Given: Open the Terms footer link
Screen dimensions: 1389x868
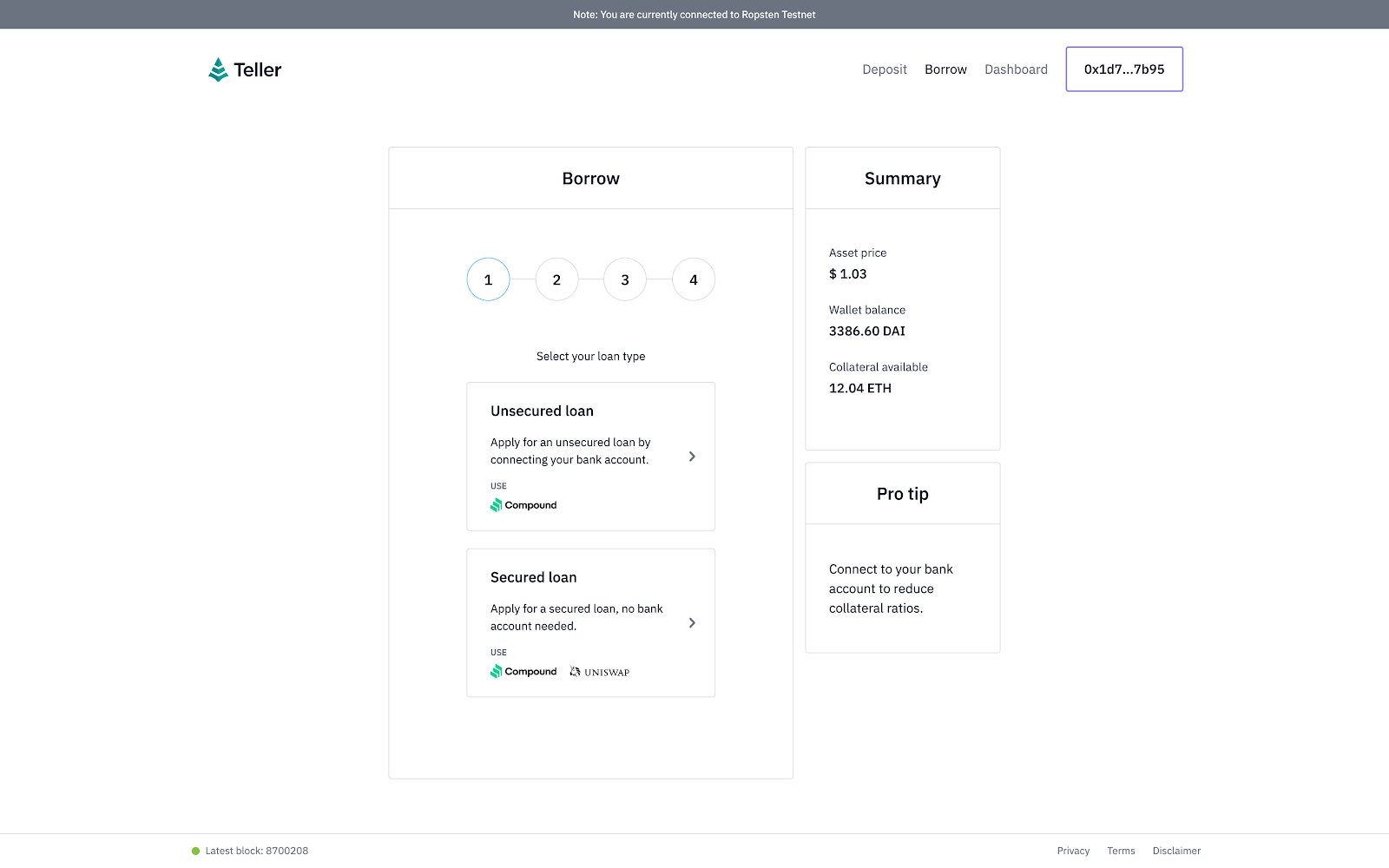Looking at the screenshot, I should [x=1121, y=852].
